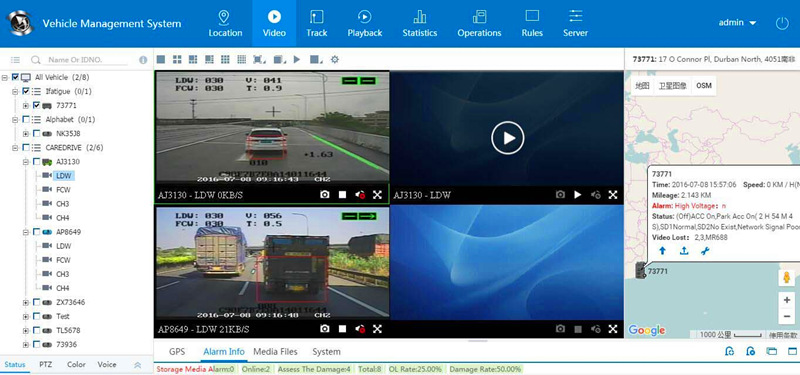
Task: Switch to the Media Files tab
Action: point(275,352)
